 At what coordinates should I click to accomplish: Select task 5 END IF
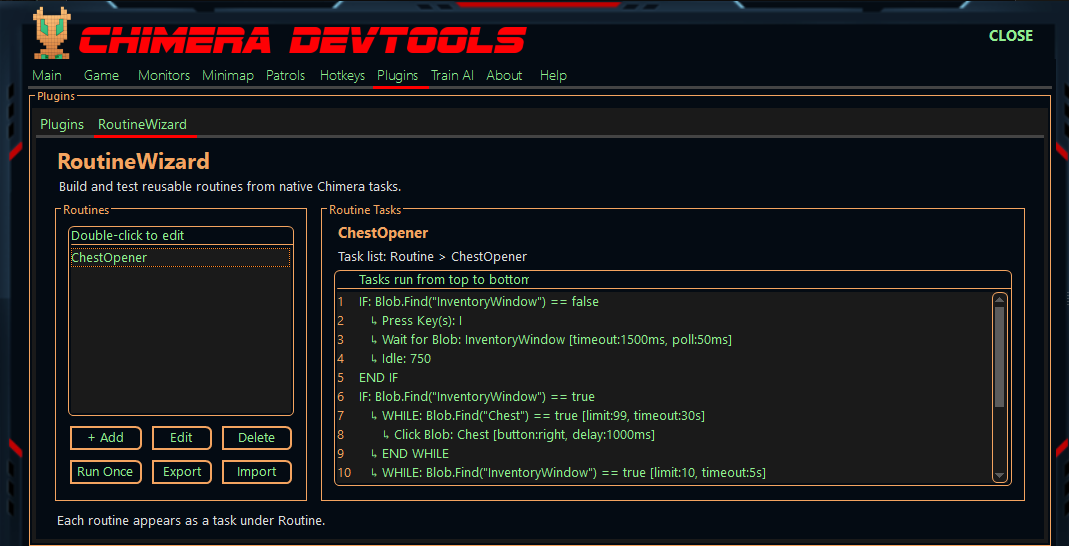[664, 378]
